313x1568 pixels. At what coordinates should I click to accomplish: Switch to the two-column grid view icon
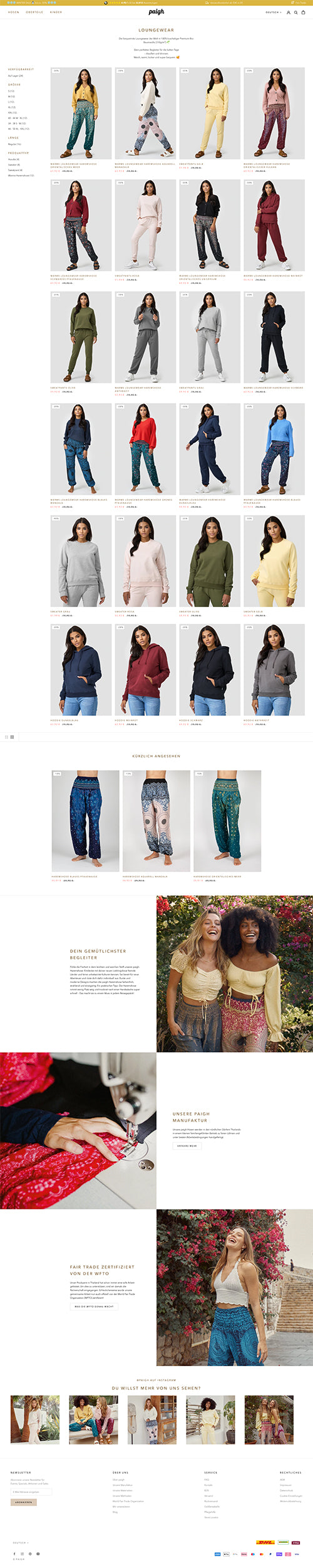pyautogui.click(x=6, y=737)
